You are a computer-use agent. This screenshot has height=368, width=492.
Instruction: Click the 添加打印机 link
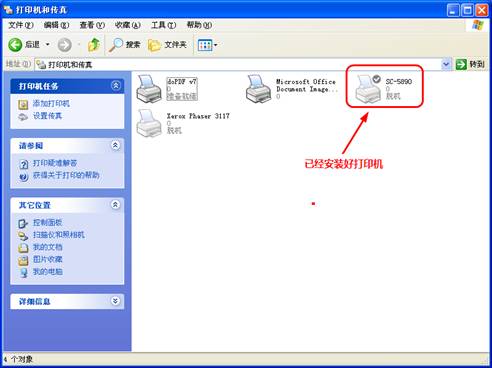(51, 104)
